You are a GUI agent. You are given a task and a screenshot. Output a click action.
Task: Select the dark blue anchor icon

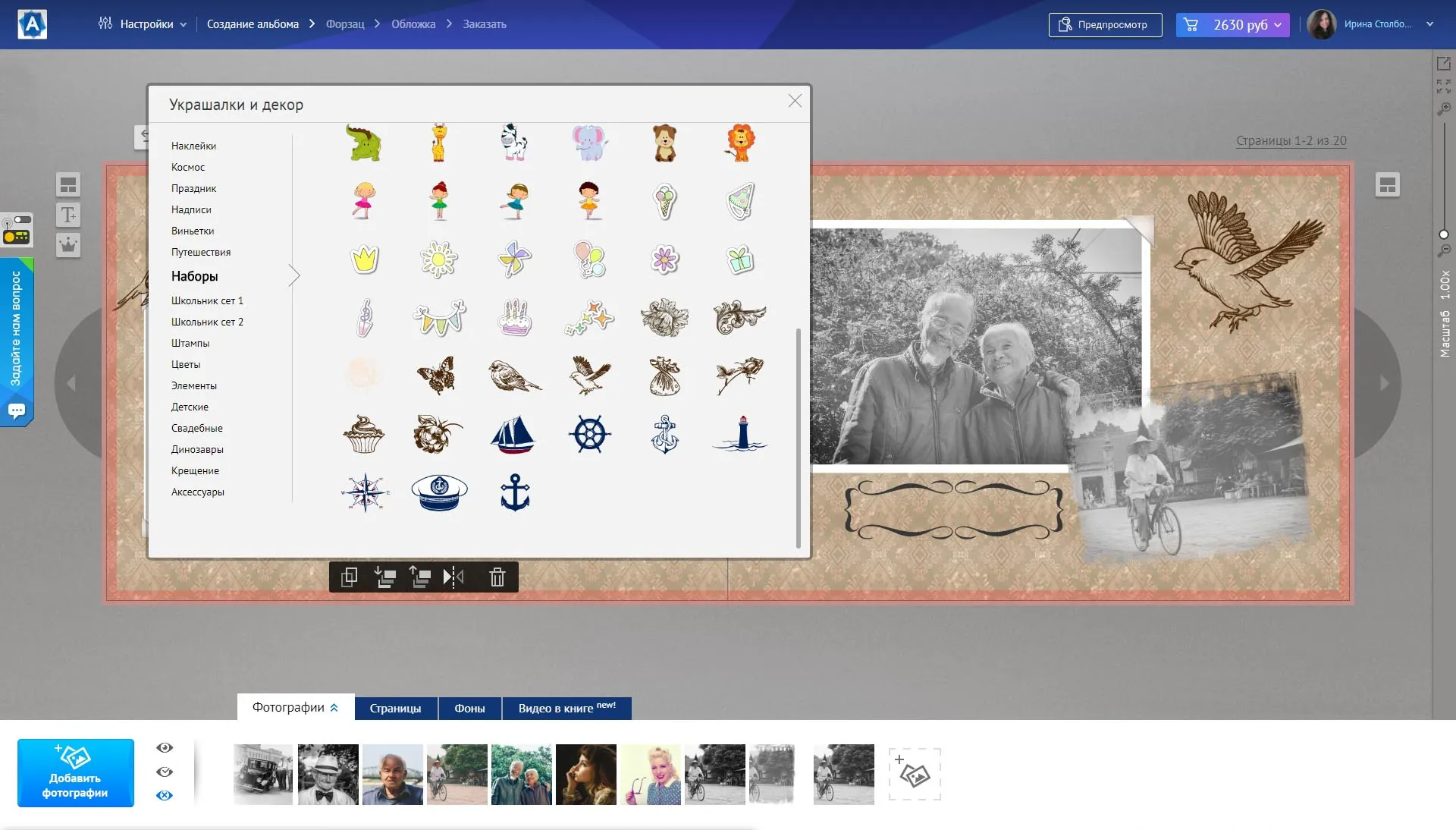(x=515, y=493)
